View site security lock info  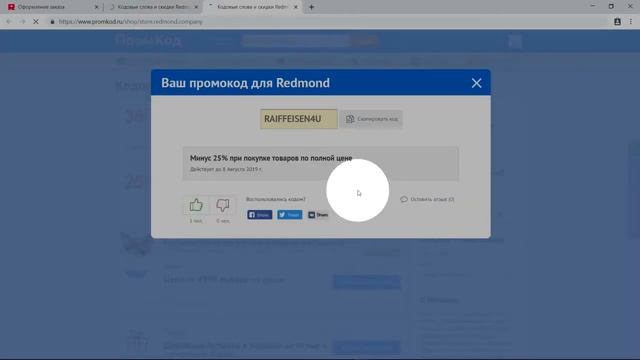click(52, 22)
